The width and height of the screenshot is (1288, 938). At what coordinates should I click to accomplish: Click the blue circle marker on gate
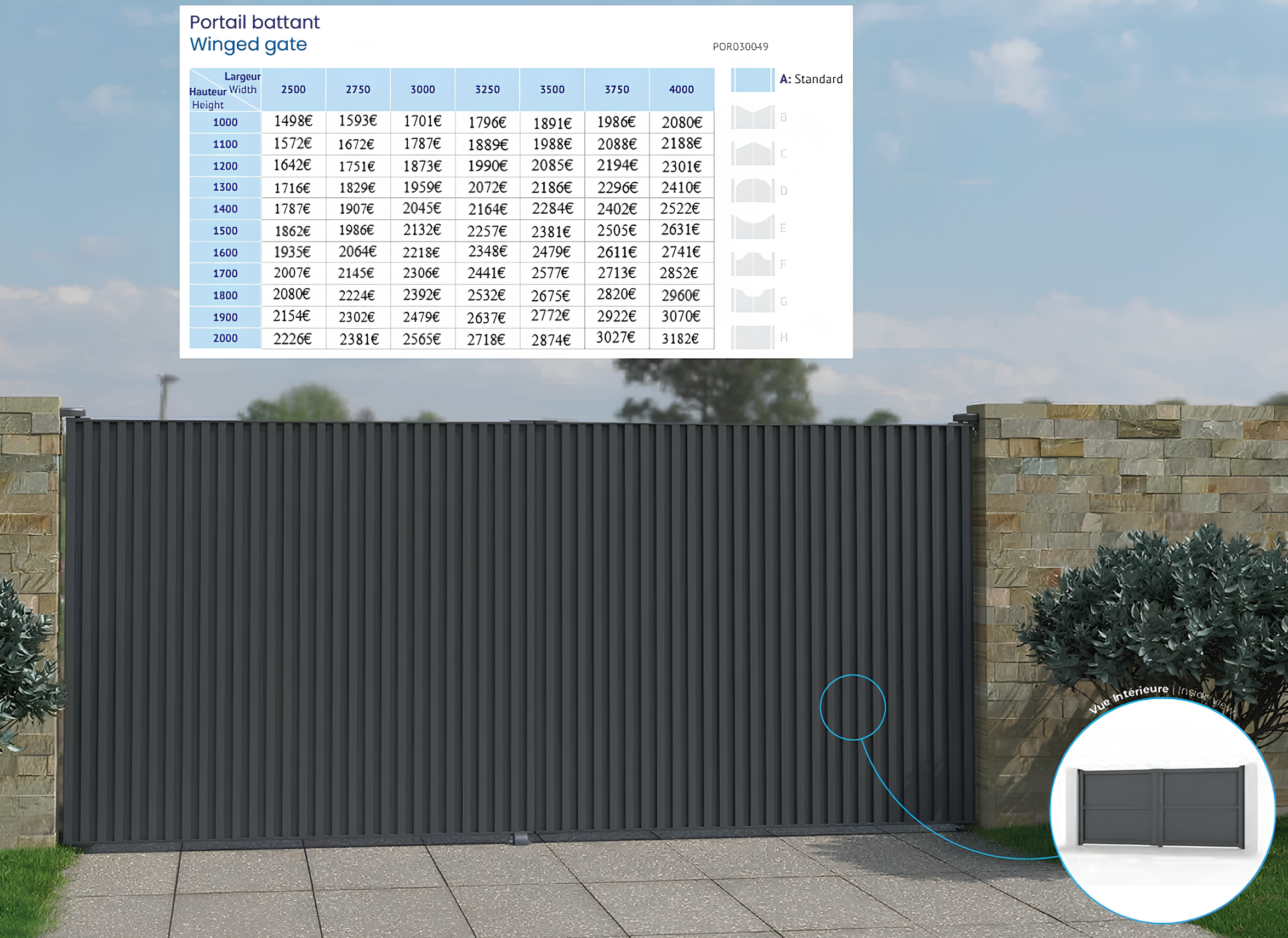(x=852, y=707)
